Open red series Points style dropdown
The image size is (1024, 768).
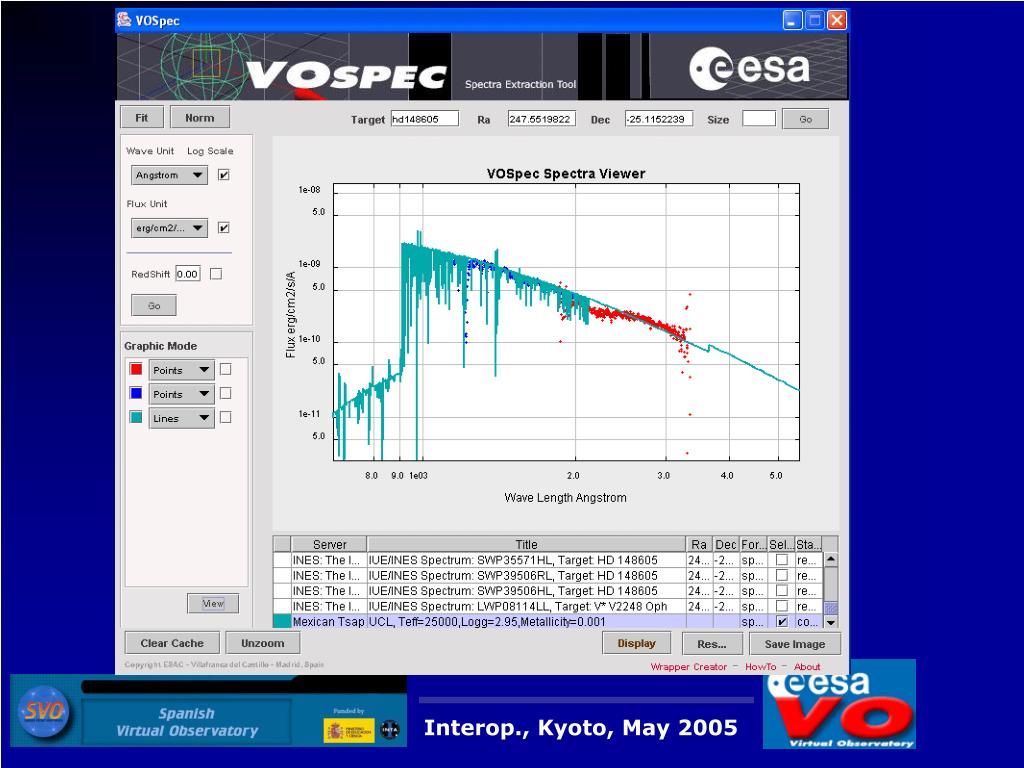tap(182, 370)
